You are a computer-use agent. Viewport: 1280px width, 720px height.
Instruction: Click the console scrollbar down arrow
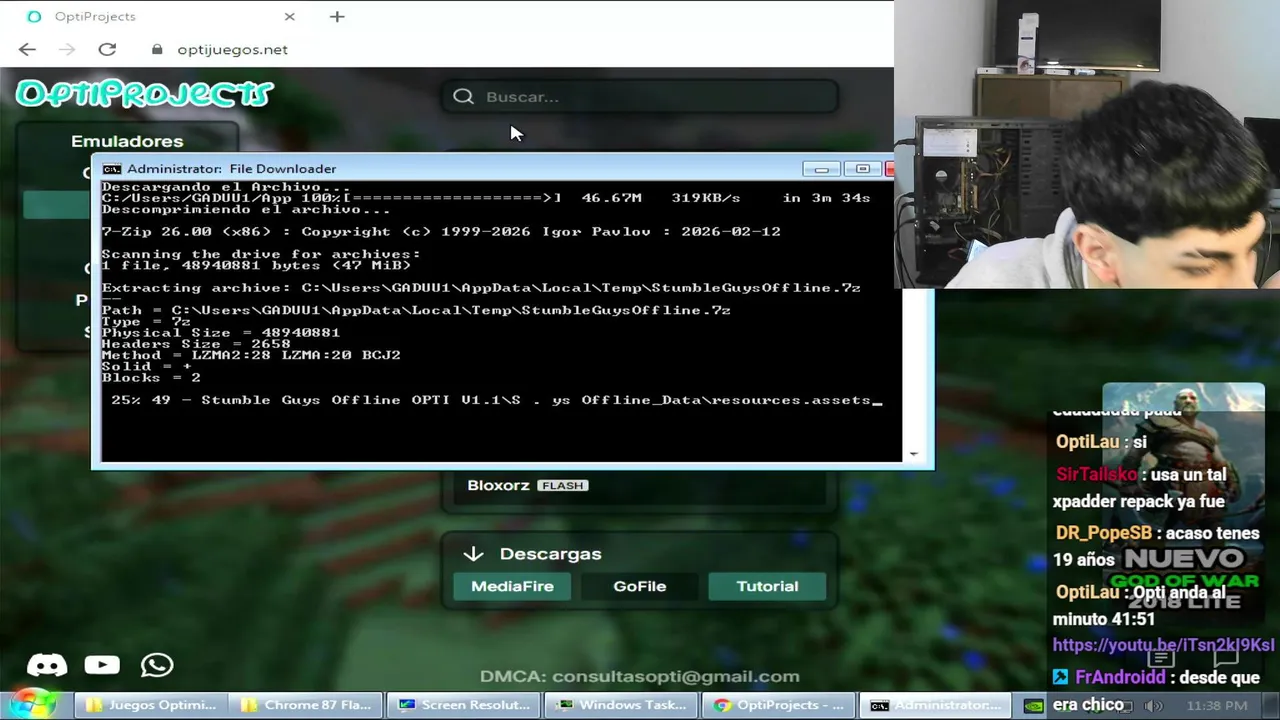913,454
